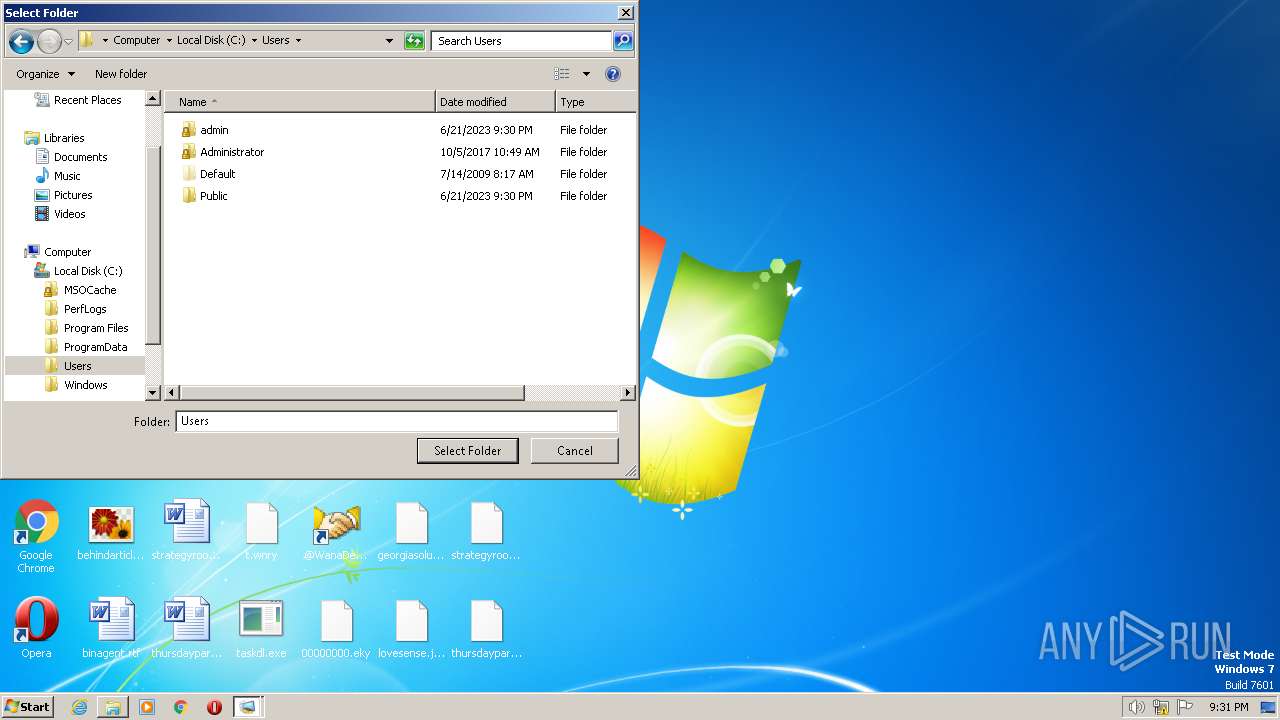The width and height of the screenshot is (1280, 720).
Task: Click the taskbar clock showing 9:31 PM
Action: pos(1228,707)
